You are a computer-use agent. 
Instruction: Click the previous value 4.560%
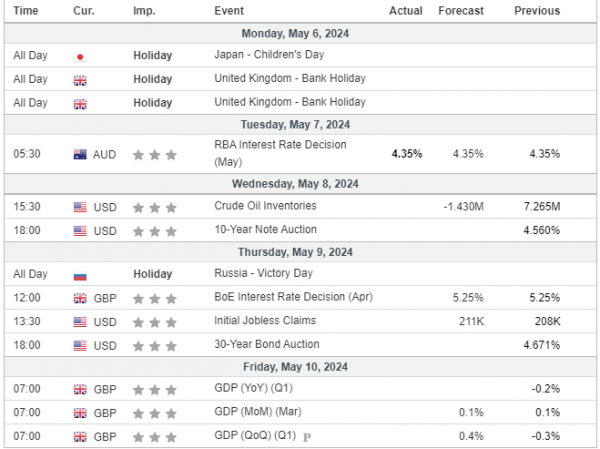tap(542, 231)
